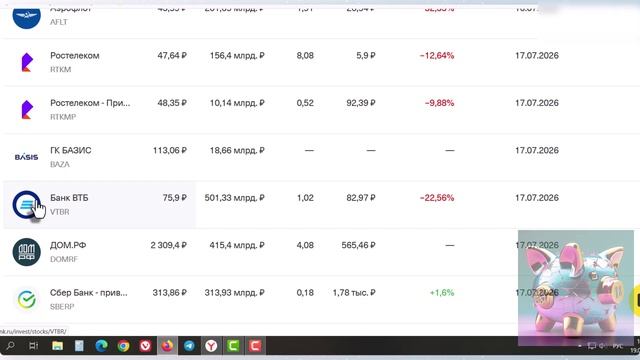Click the price 47,64 ₽

click(172, 56)
